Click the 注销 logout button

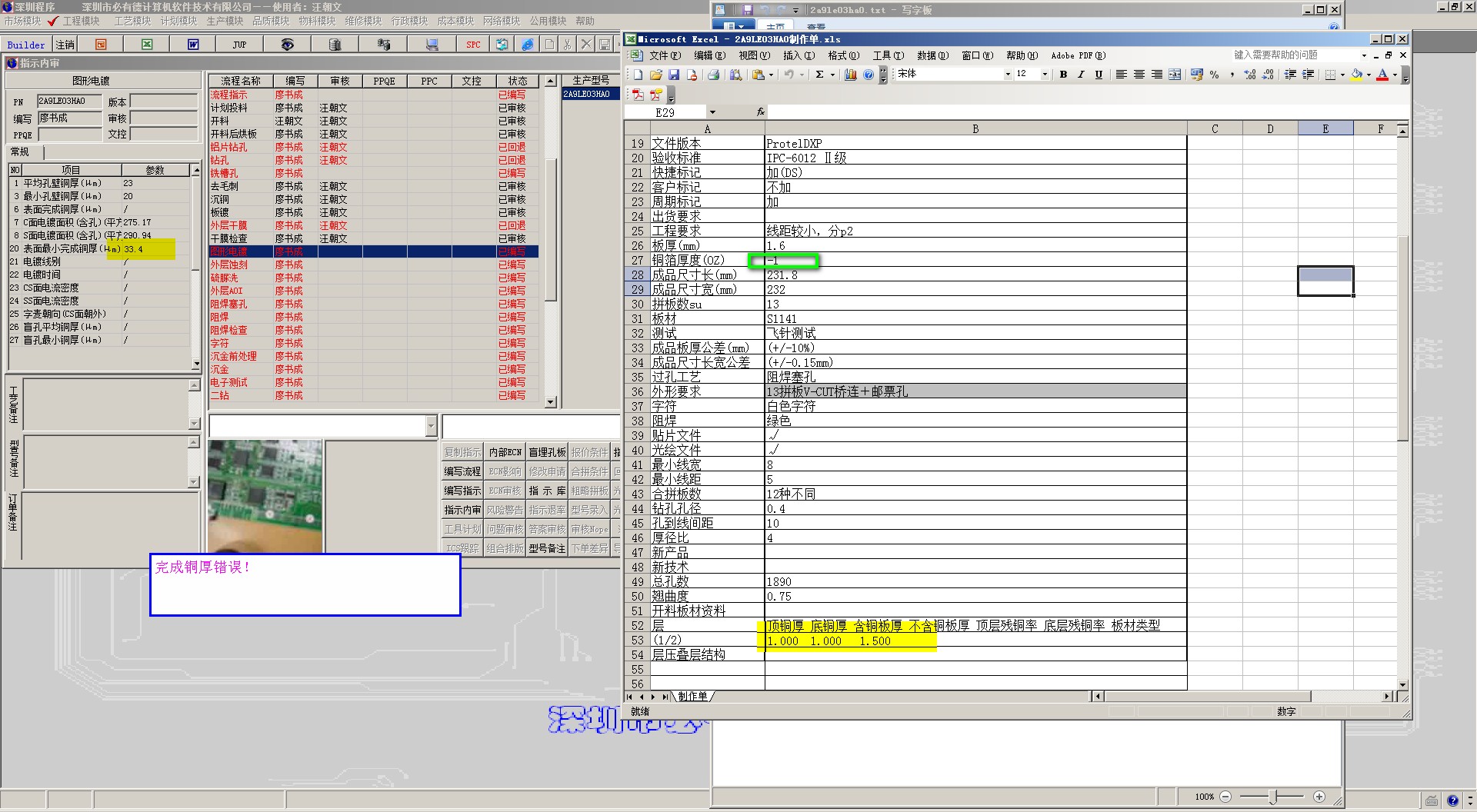(x=65, y=45)
